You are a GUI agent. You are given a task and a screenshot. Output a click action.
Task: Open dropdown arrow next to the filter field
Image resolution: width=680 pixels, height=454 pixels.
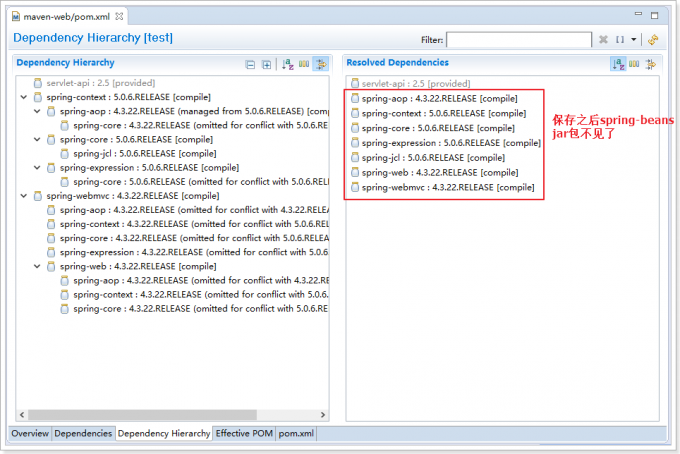(x=633, y=40)
